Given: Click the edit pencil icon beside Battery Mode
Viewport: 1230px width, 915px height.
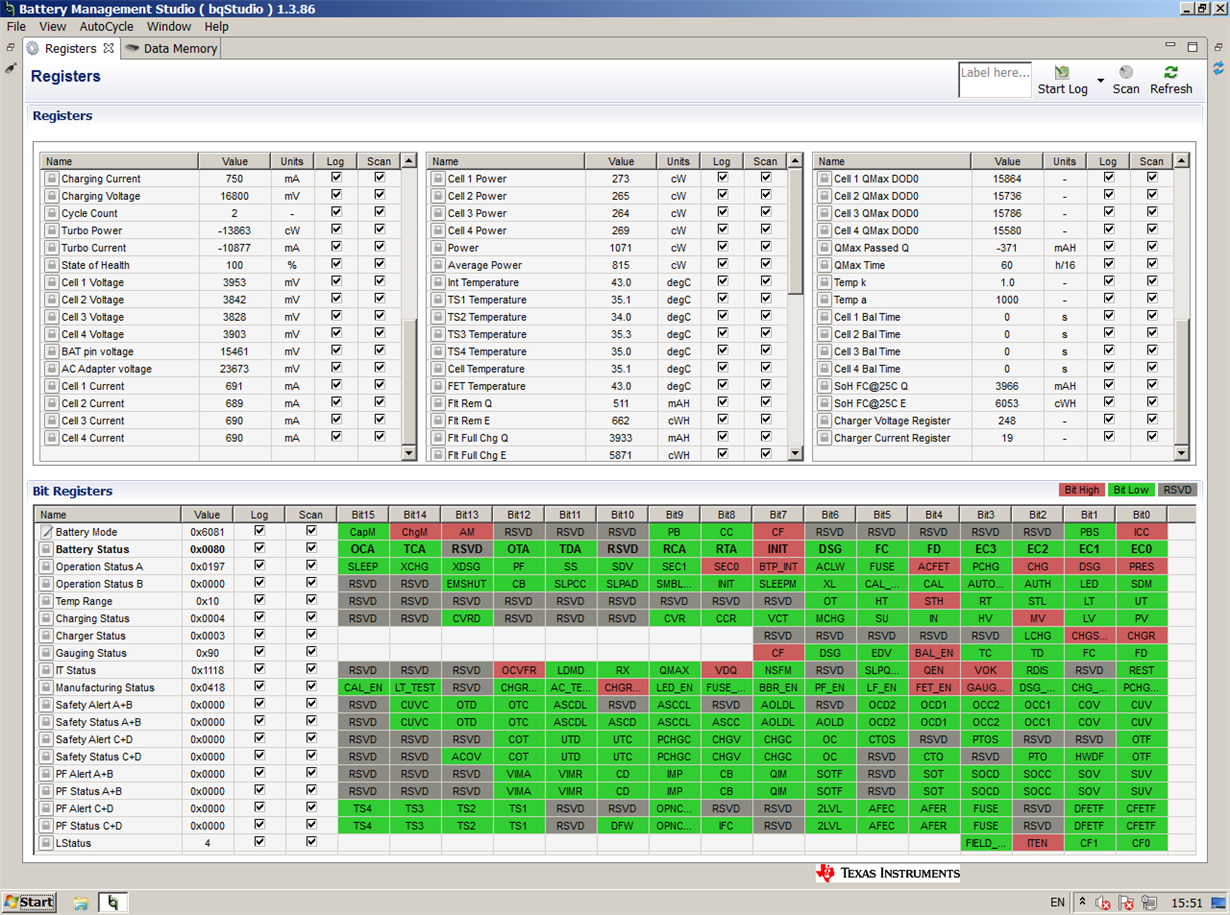Looking at the screenshot, I should tap(46, 532).
